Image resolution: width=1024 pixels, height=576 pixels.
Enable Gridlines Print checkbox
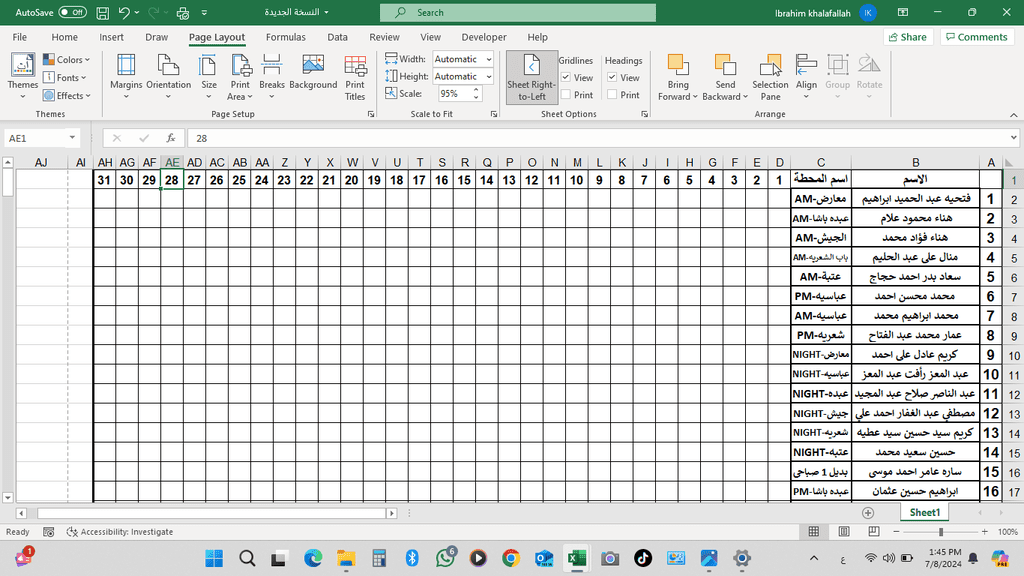[x=566, y=95]
